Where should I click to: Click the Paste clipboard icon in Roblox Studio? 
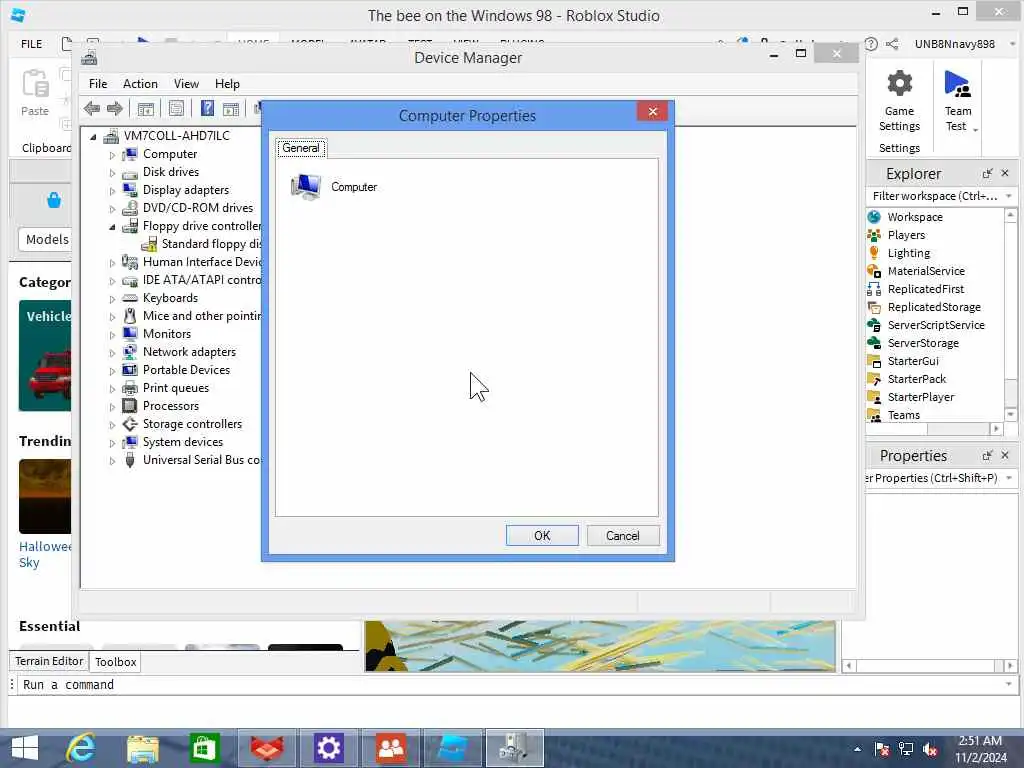(x=35, y=84)
